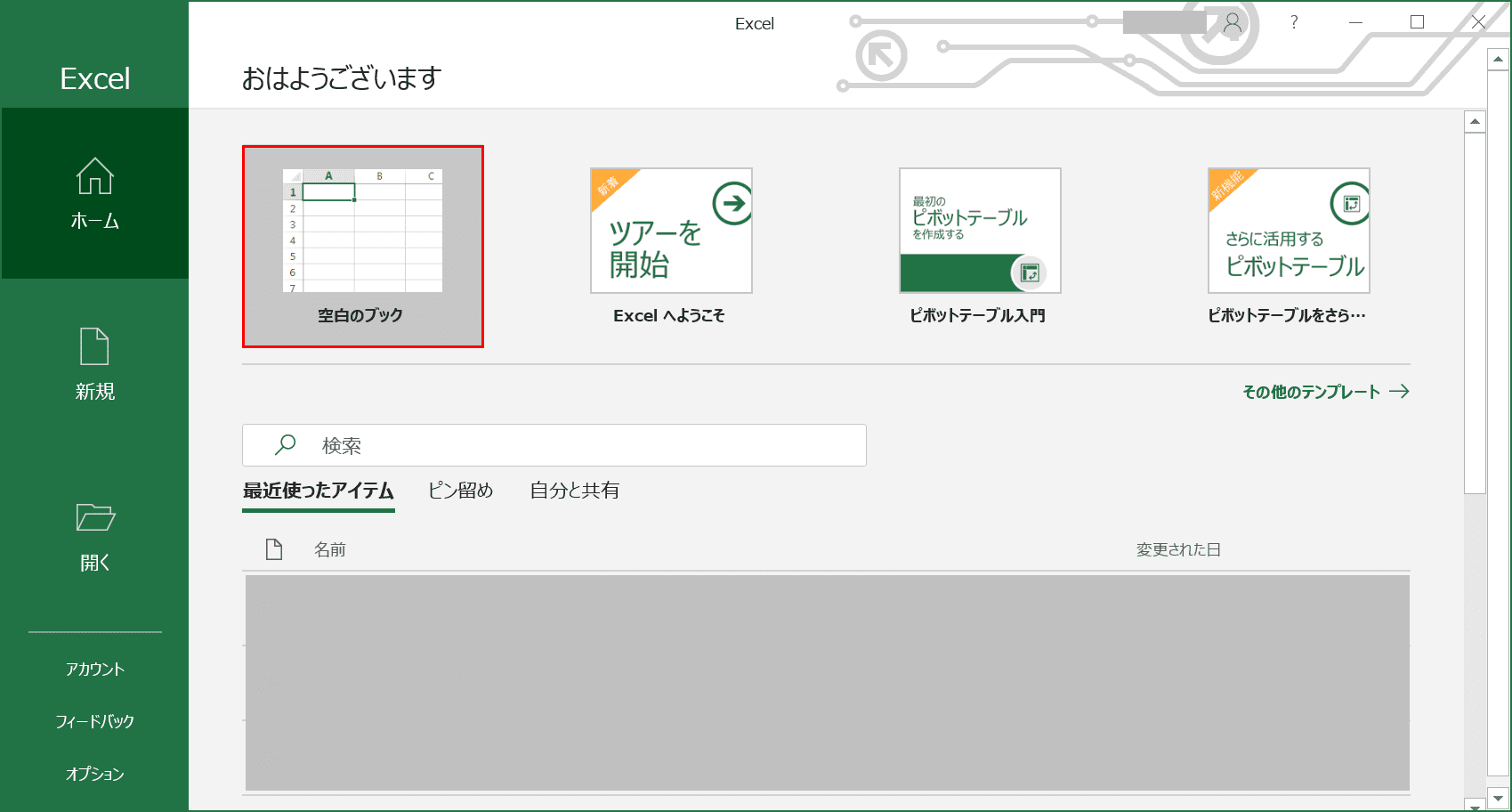Maximize the Excel window
This screenshot has height=812, width=1512.
1417,22
